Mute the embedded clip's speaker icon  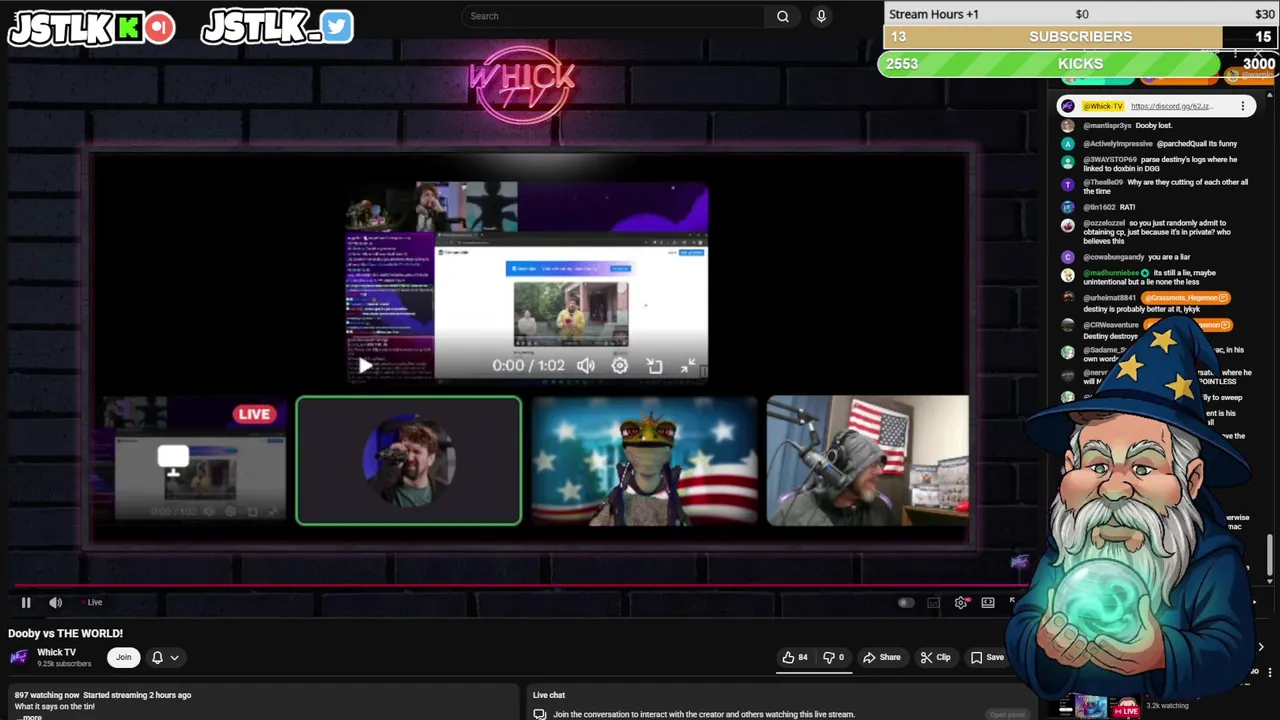coord(586,366)
